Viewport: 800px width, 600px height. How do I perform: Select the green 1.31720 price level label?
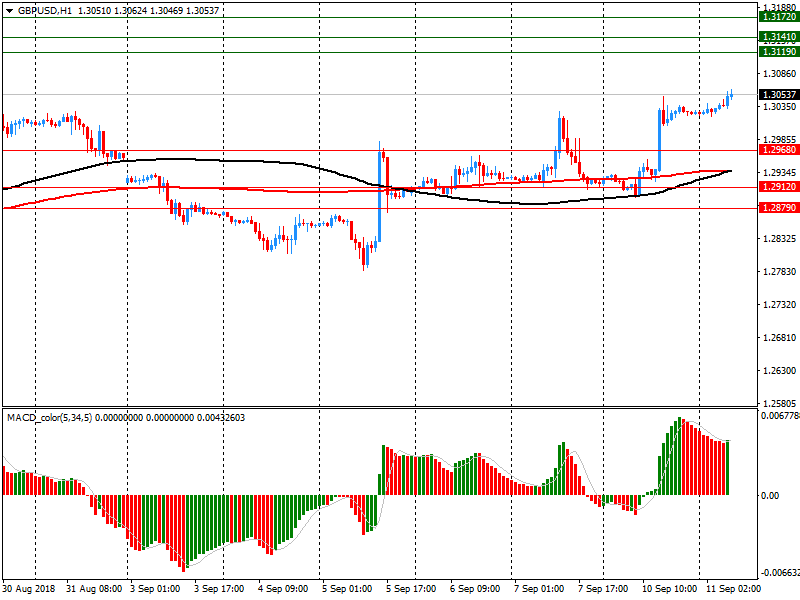tap(777, 18)
